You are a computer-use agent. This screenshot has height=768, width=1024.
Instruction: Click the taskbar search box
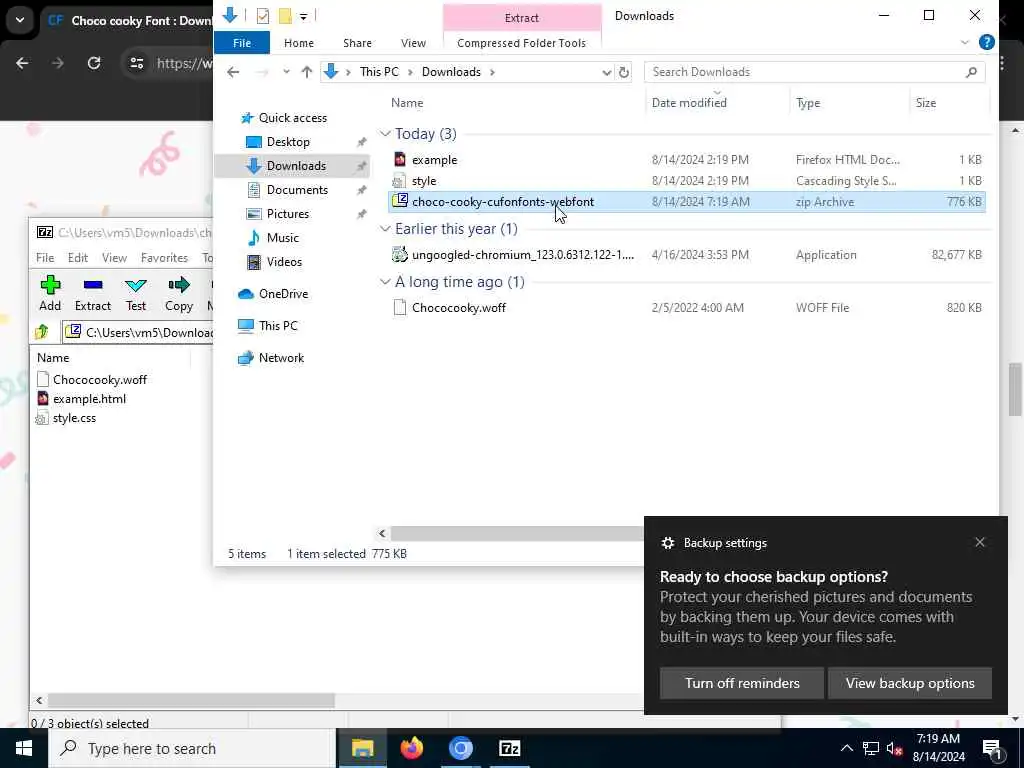point(191,748)
